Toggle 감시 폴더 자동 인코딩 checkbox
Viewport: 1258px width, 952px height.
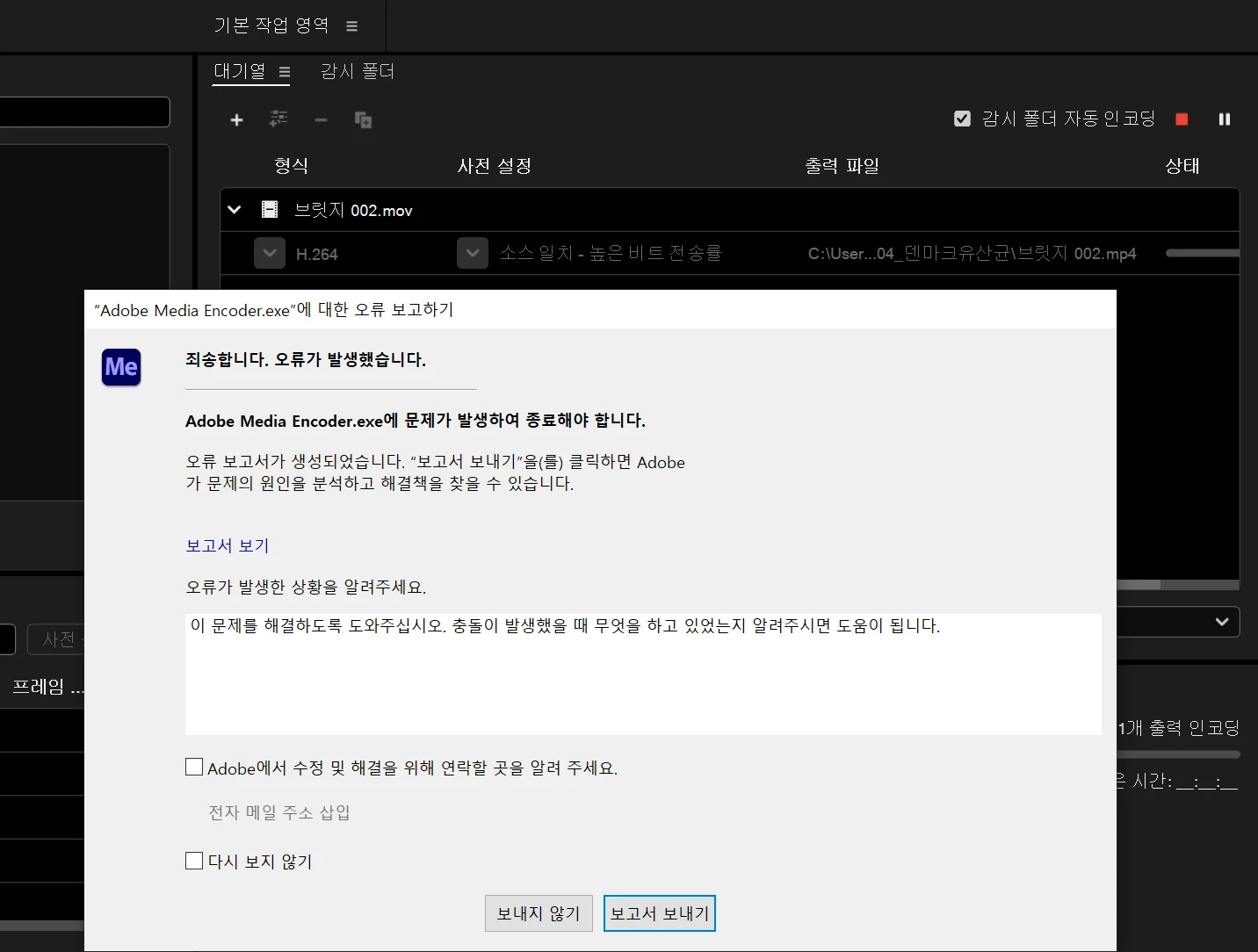point(962,119)
